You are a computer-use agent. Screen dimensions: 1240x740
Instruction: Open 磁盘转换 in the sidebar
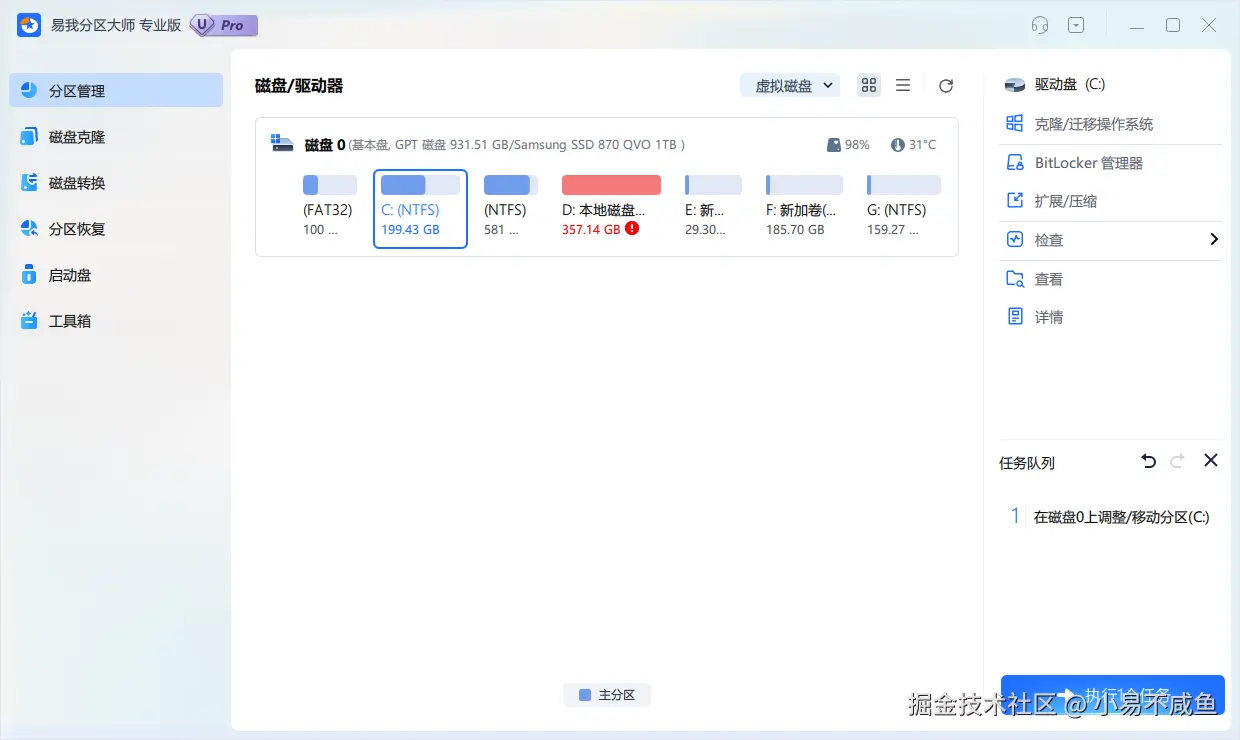click(x=116, y=183)
